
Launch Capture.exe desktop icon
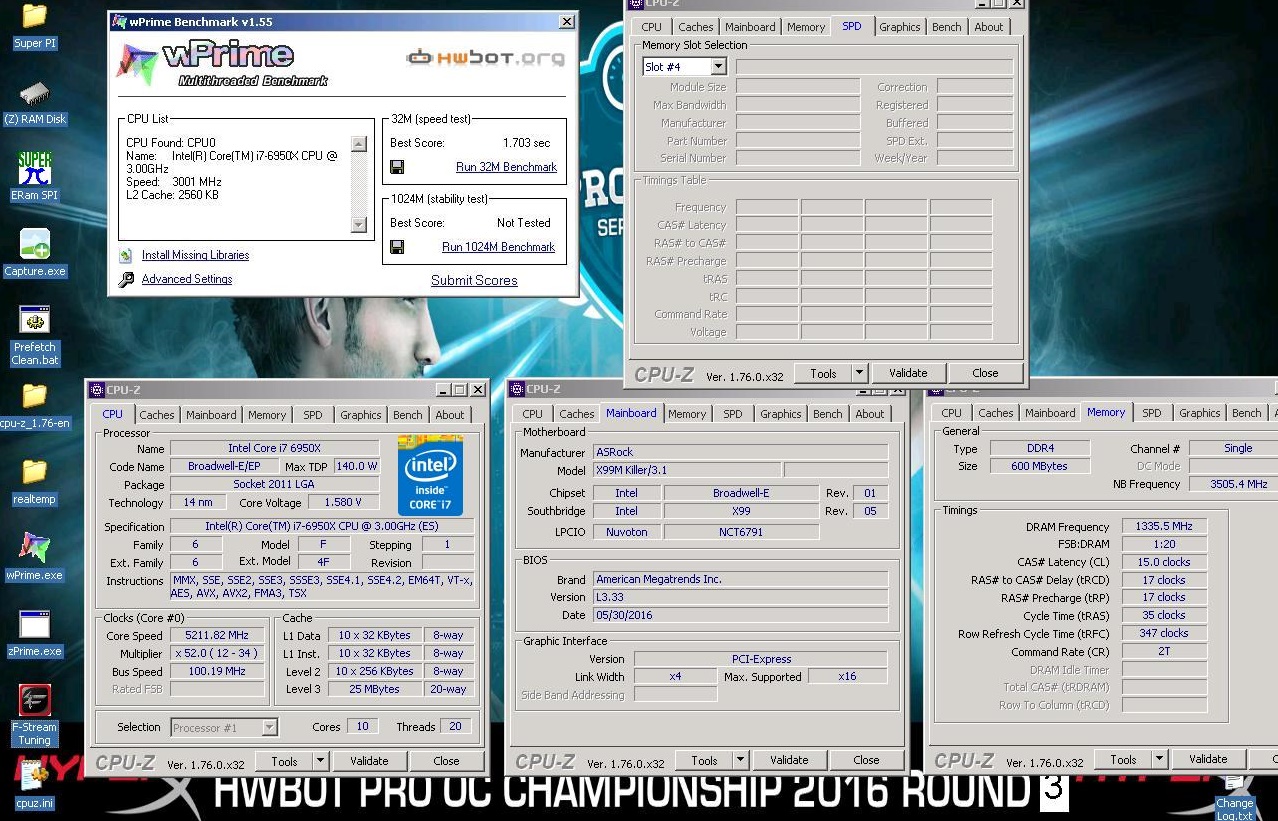[34, 253]
